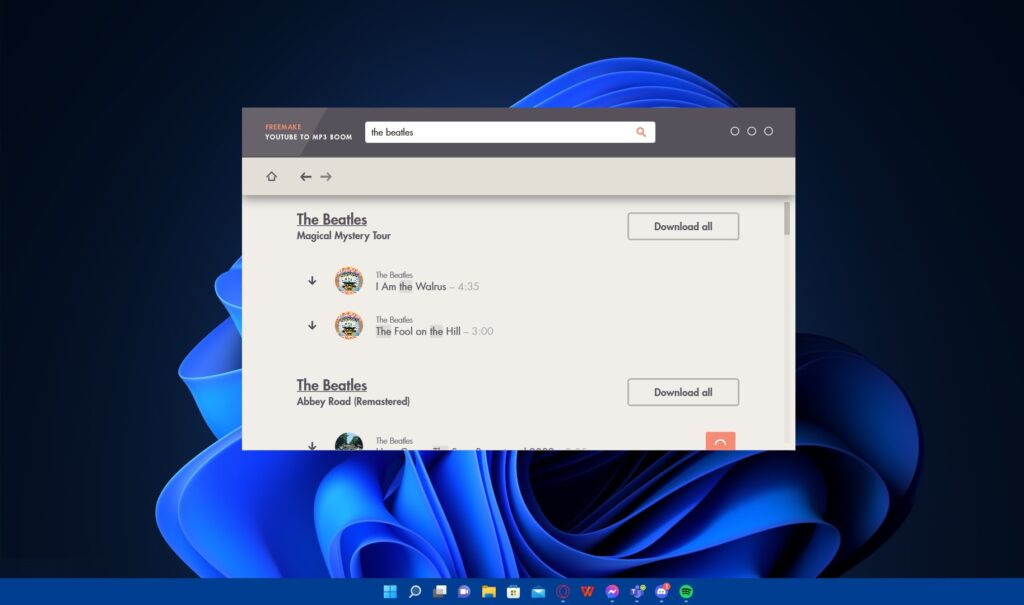Open Opera browser from the taskbar
This screenshot has height=605, width=1024.
coord(563,591)
